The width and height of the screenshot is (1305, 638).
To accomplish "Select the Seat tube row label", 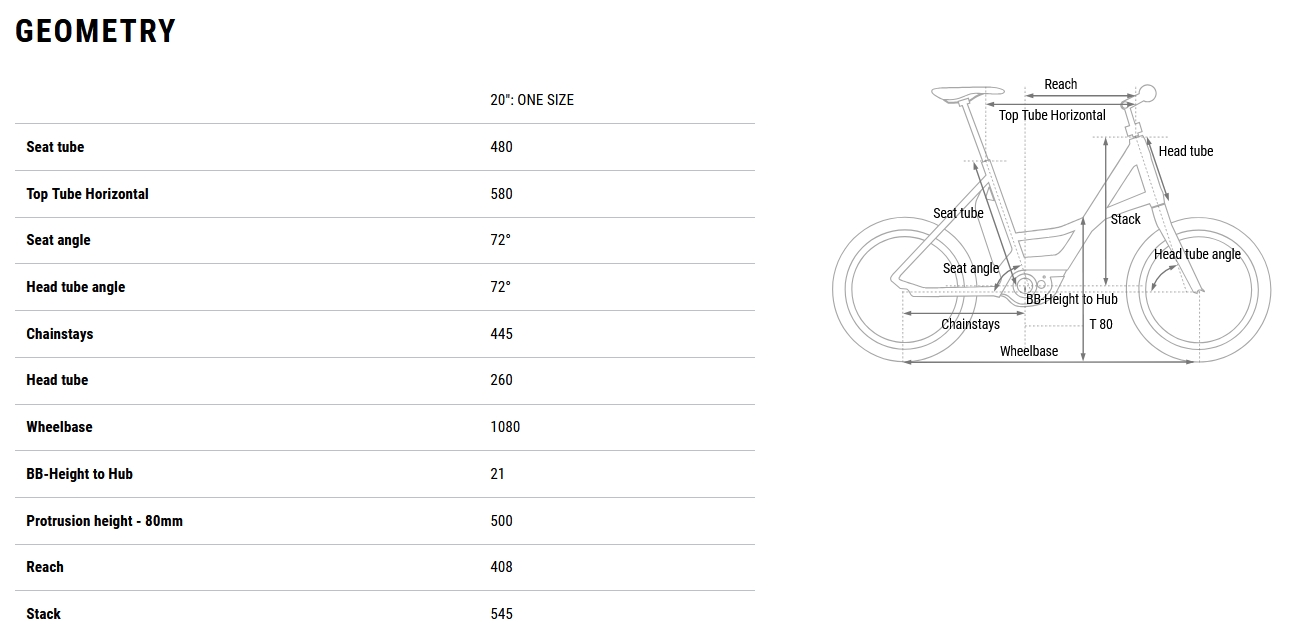I will point(55,147).
